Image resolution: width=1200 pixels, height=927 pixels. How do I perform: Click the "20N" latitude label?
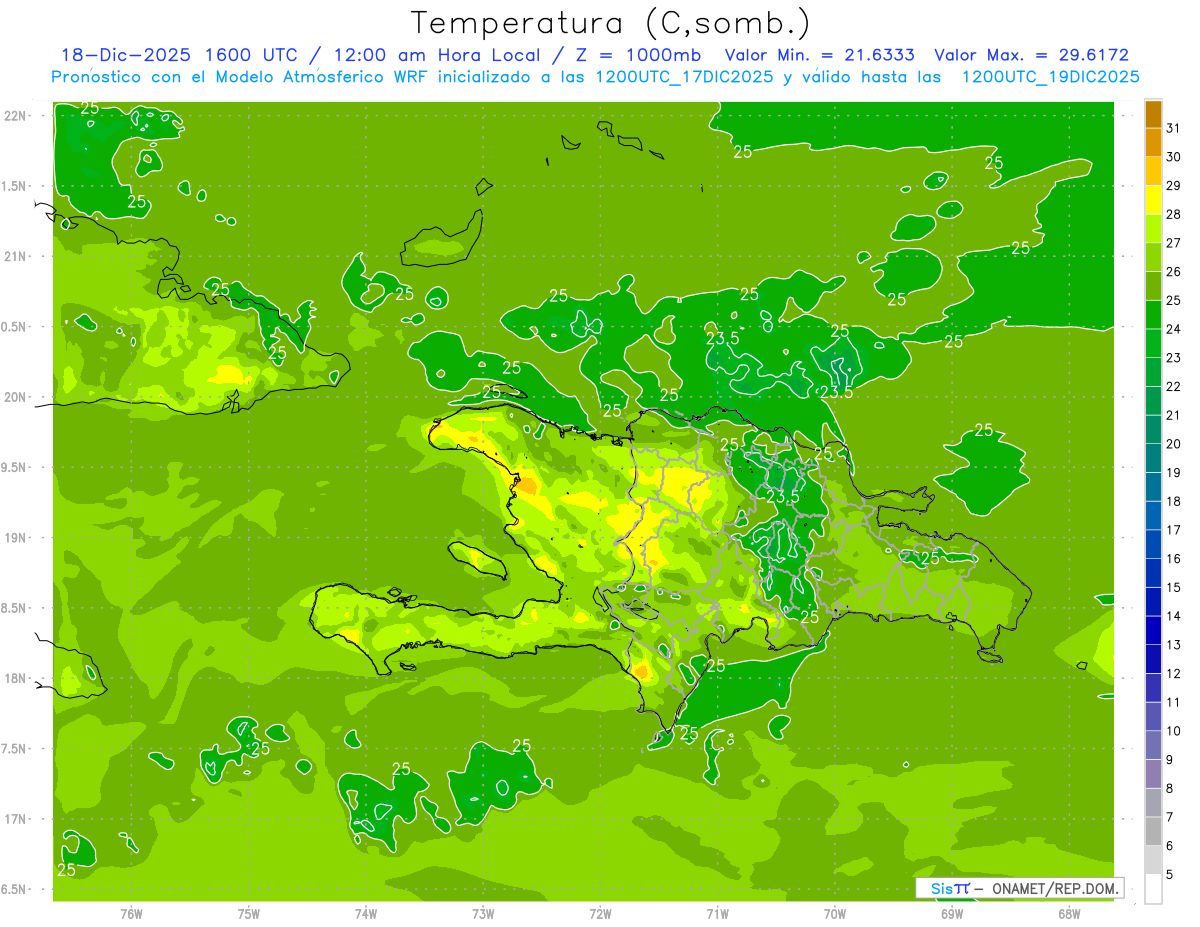(16, 397)
